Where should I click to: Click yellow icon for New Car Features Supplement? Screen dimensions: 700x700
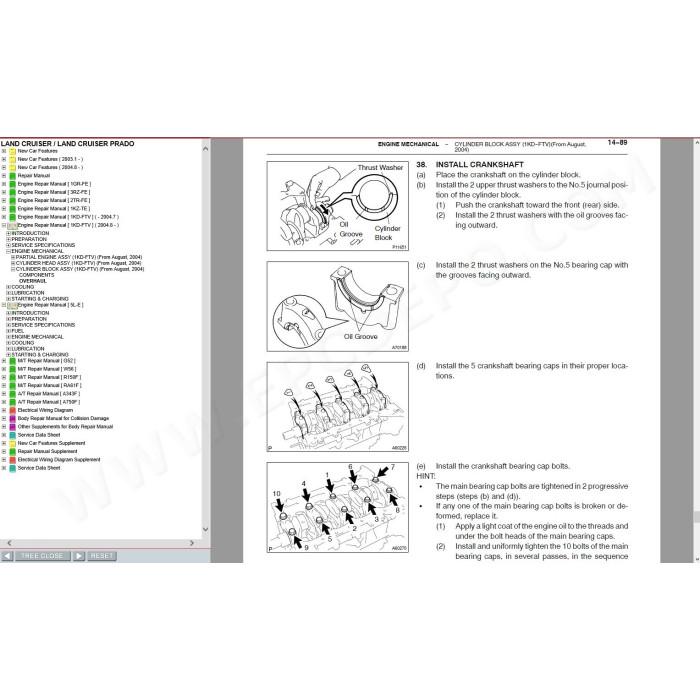(x=12, y=443)
